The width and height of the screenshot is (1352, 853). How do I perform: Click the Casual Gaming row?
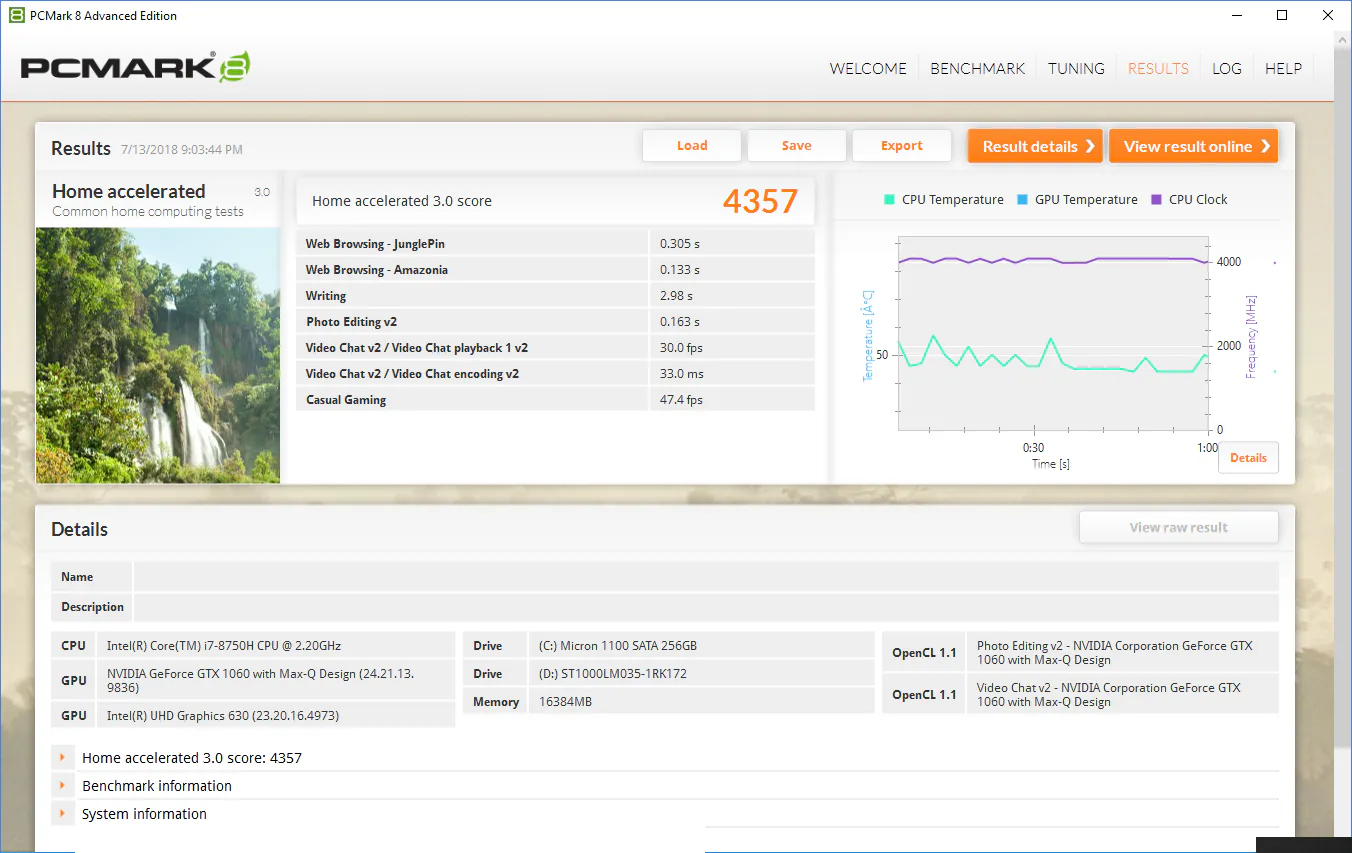tap(556, 400)
